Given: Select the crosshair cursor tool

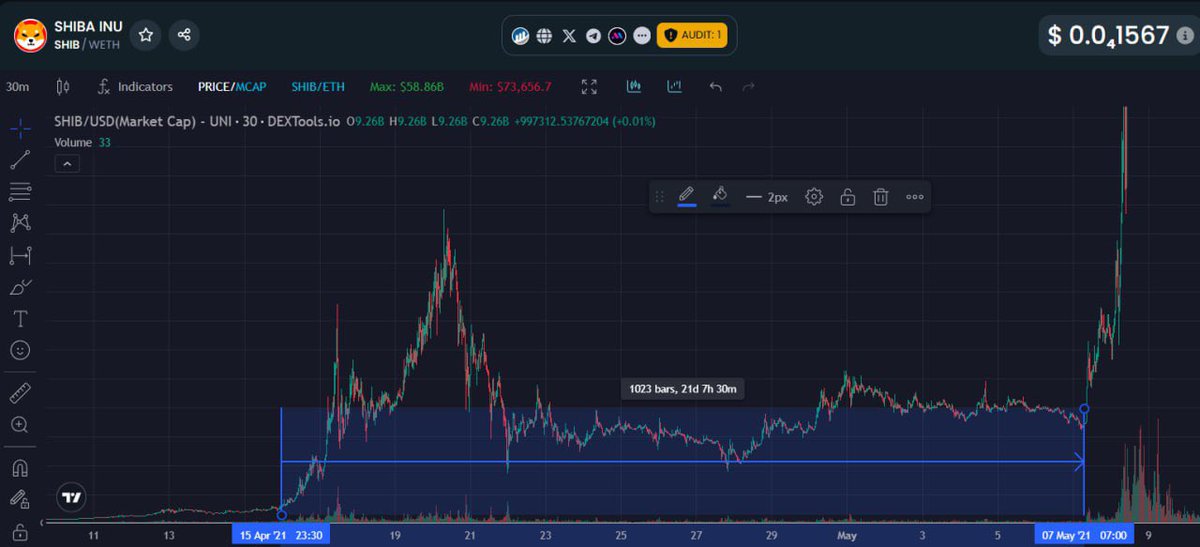Looking at the screenshot, I should [x=20, y=128].
